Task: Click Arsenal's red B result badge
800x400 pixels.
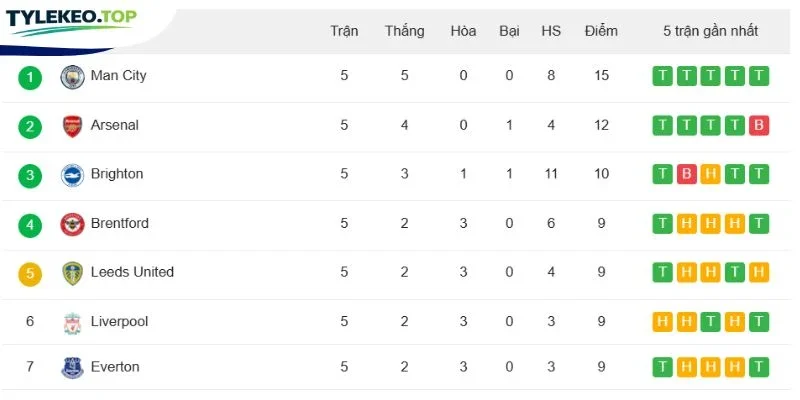Action: (759, 126)
